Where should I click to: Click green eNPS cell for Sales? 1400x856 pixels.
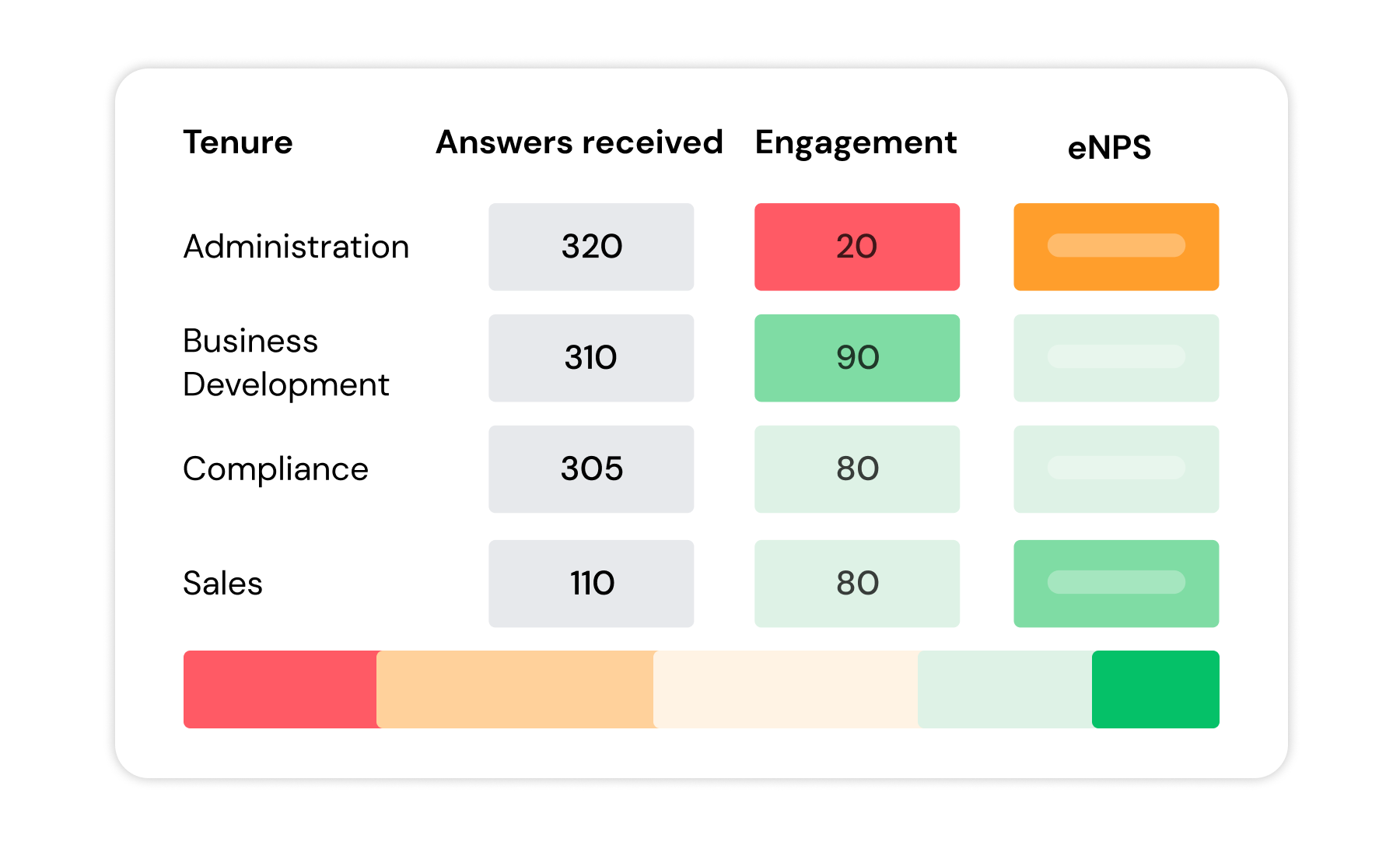tap(1116, 584)
